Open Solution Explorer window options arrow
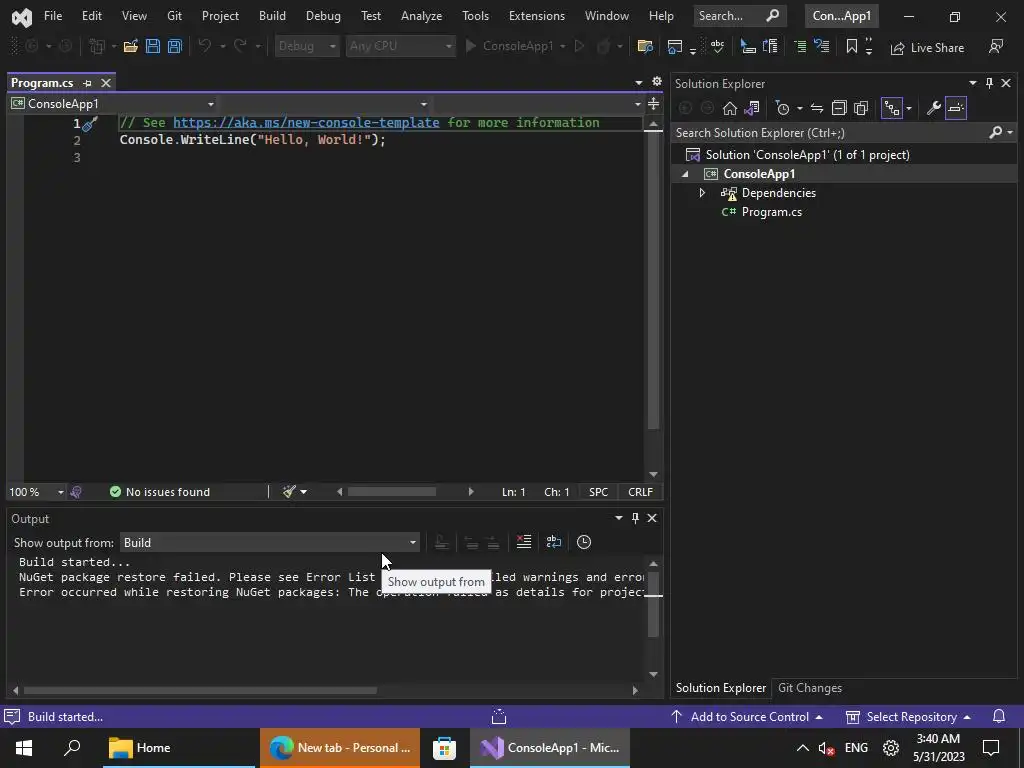The width and height of the screenshot is (1024, 768). [972, 83]
